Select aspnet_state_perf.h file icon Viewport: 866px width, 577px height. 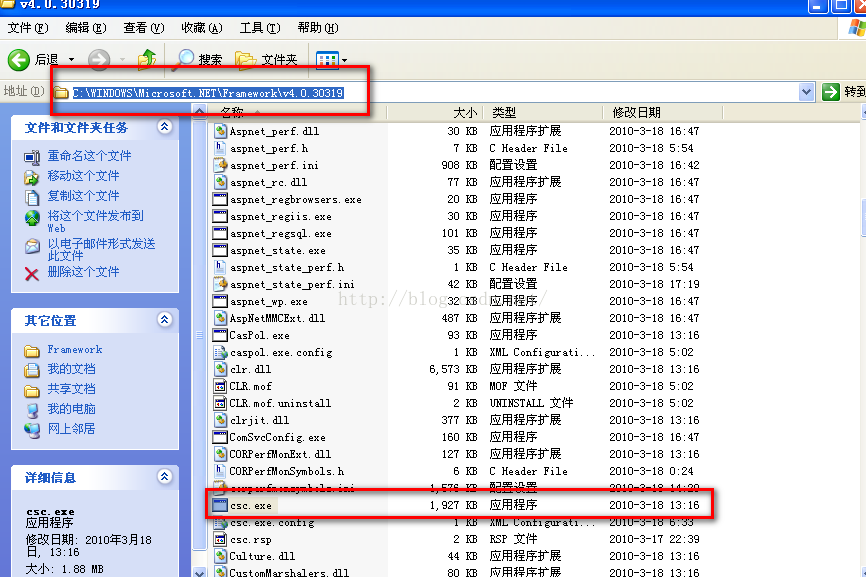(x=220, y=267)
